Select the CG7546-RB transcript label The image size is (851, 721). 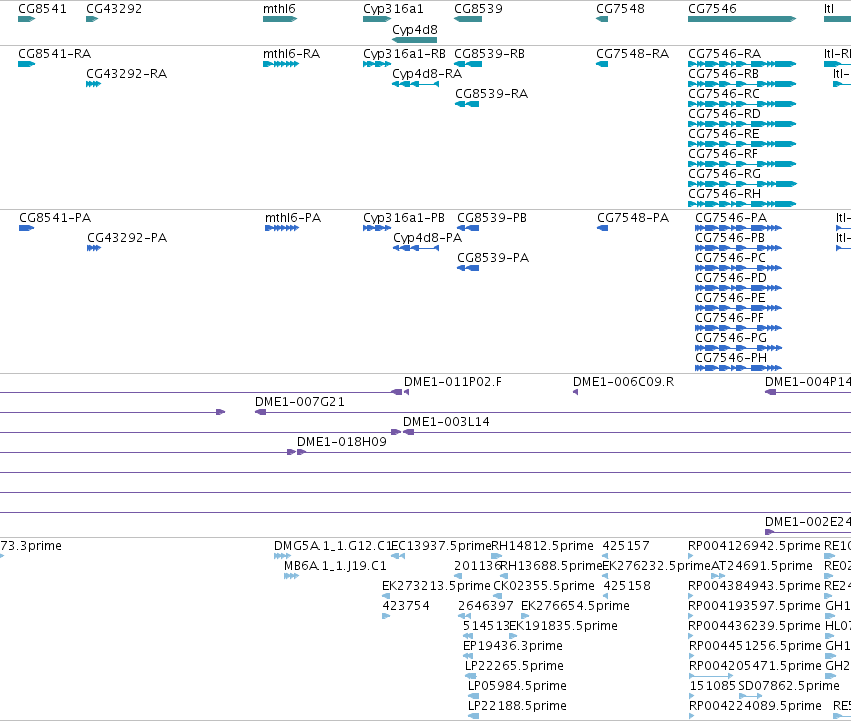point(723,74)
